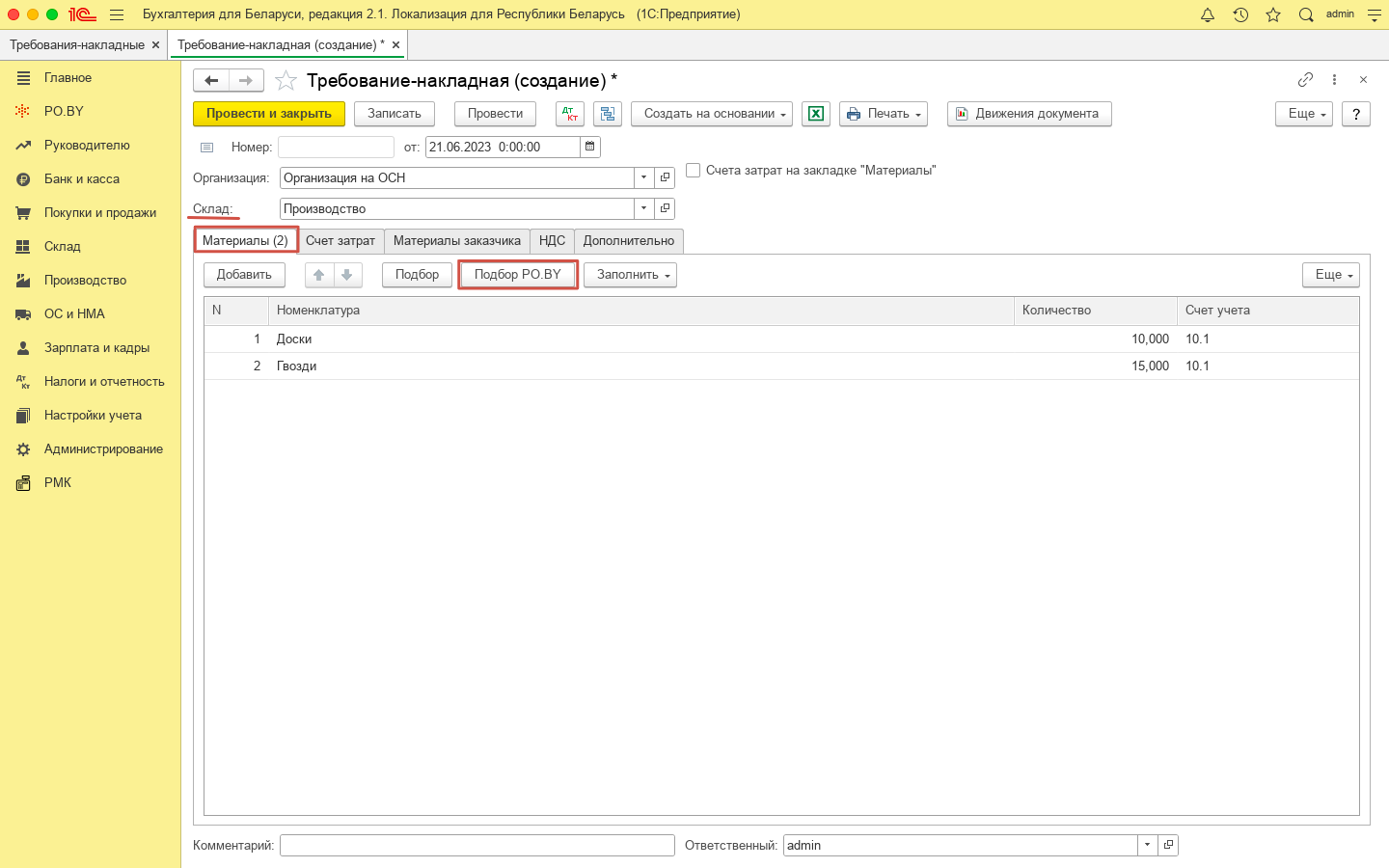Open Создать на основании dropdown
This screenshot has height=868, width=1389.
coord(712,114)
